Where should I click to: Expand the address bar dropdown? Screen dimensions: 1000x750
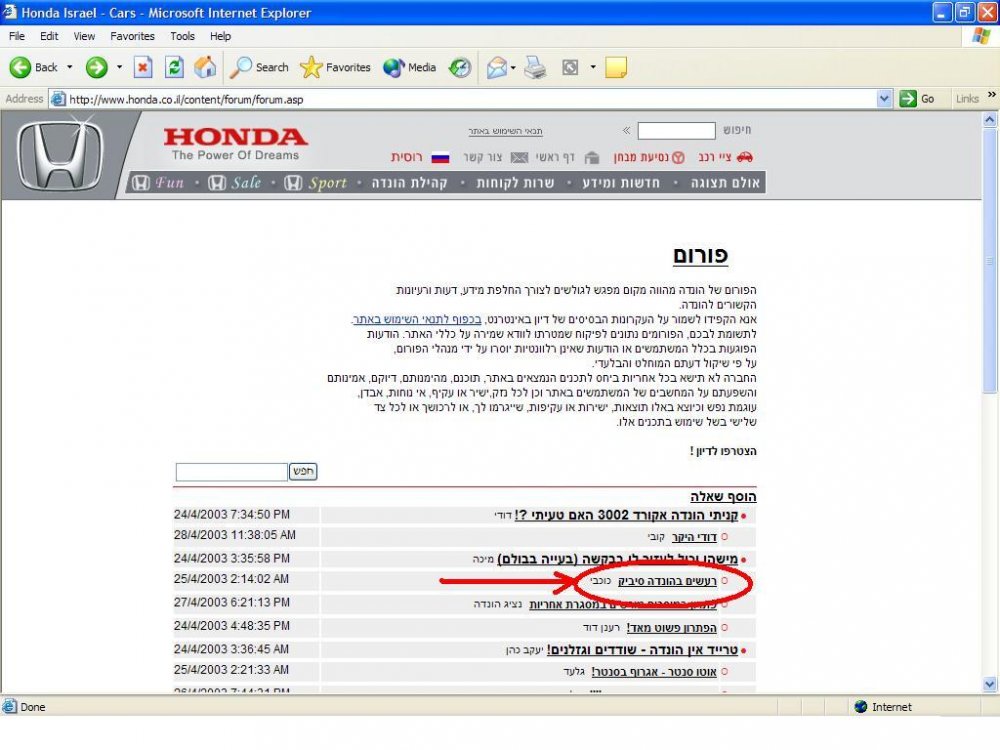(884, 99)
